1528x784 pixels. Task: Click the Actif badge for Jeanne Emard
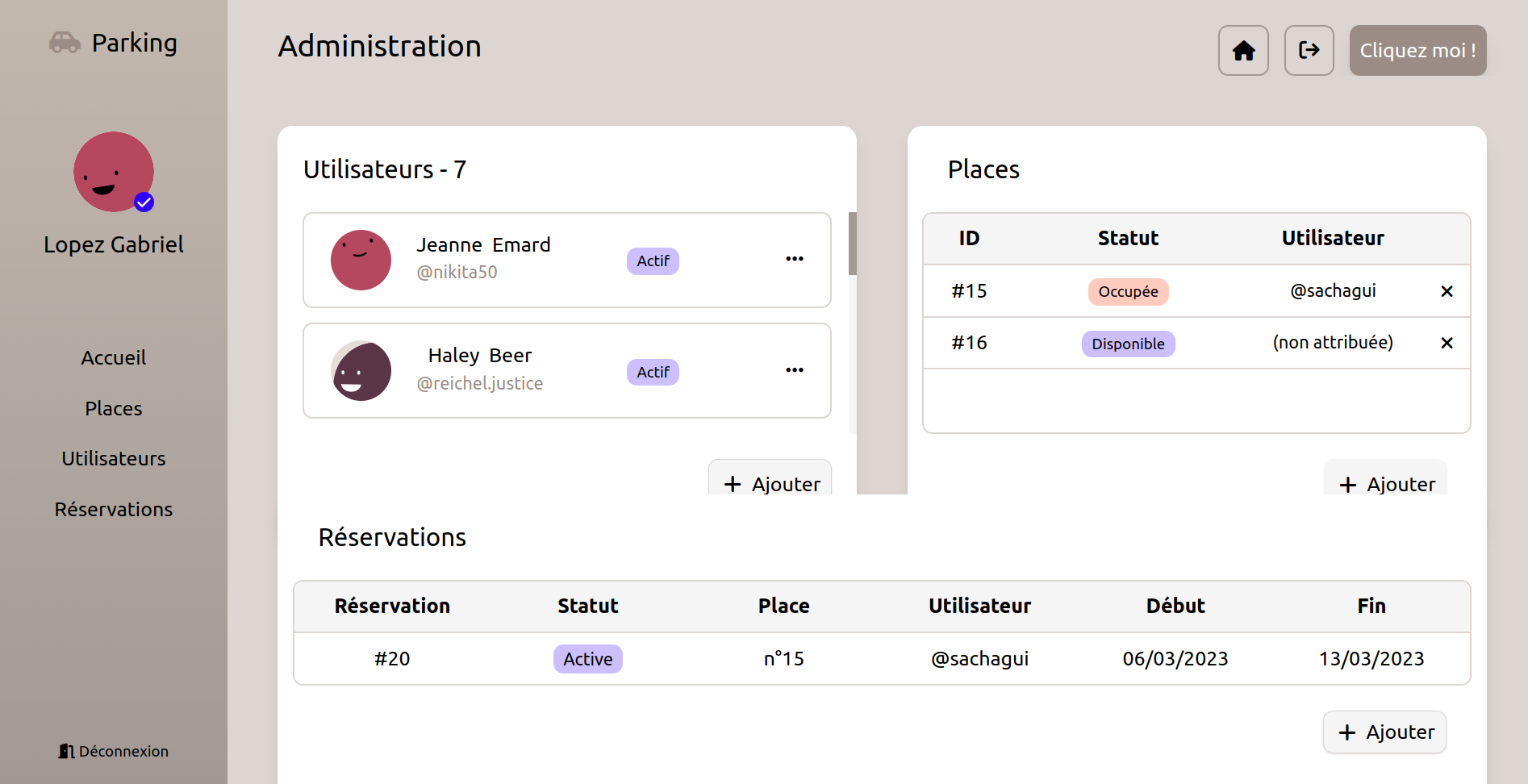[x=653, y=261]
